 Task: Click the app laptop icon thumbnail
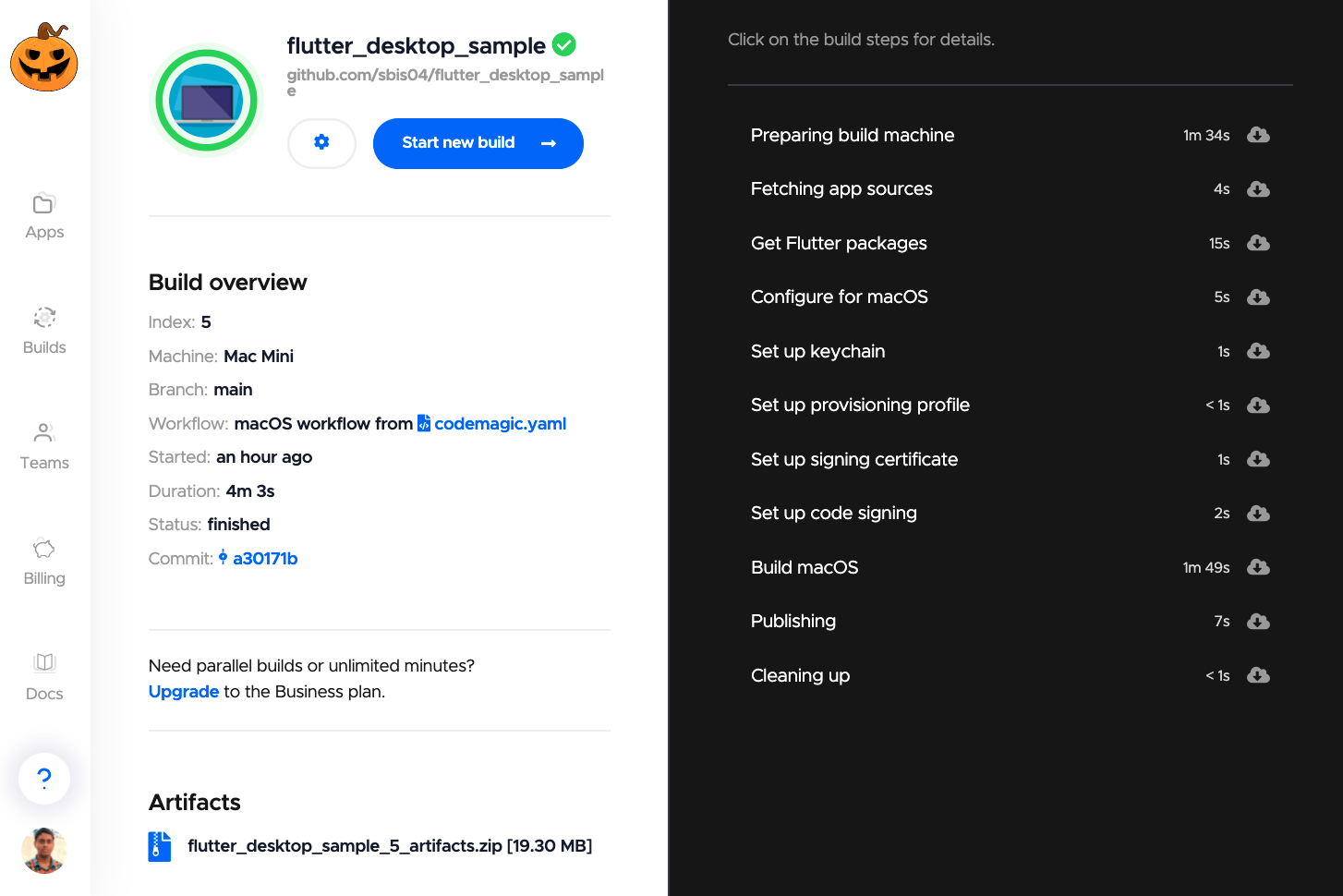click(206, 101)
